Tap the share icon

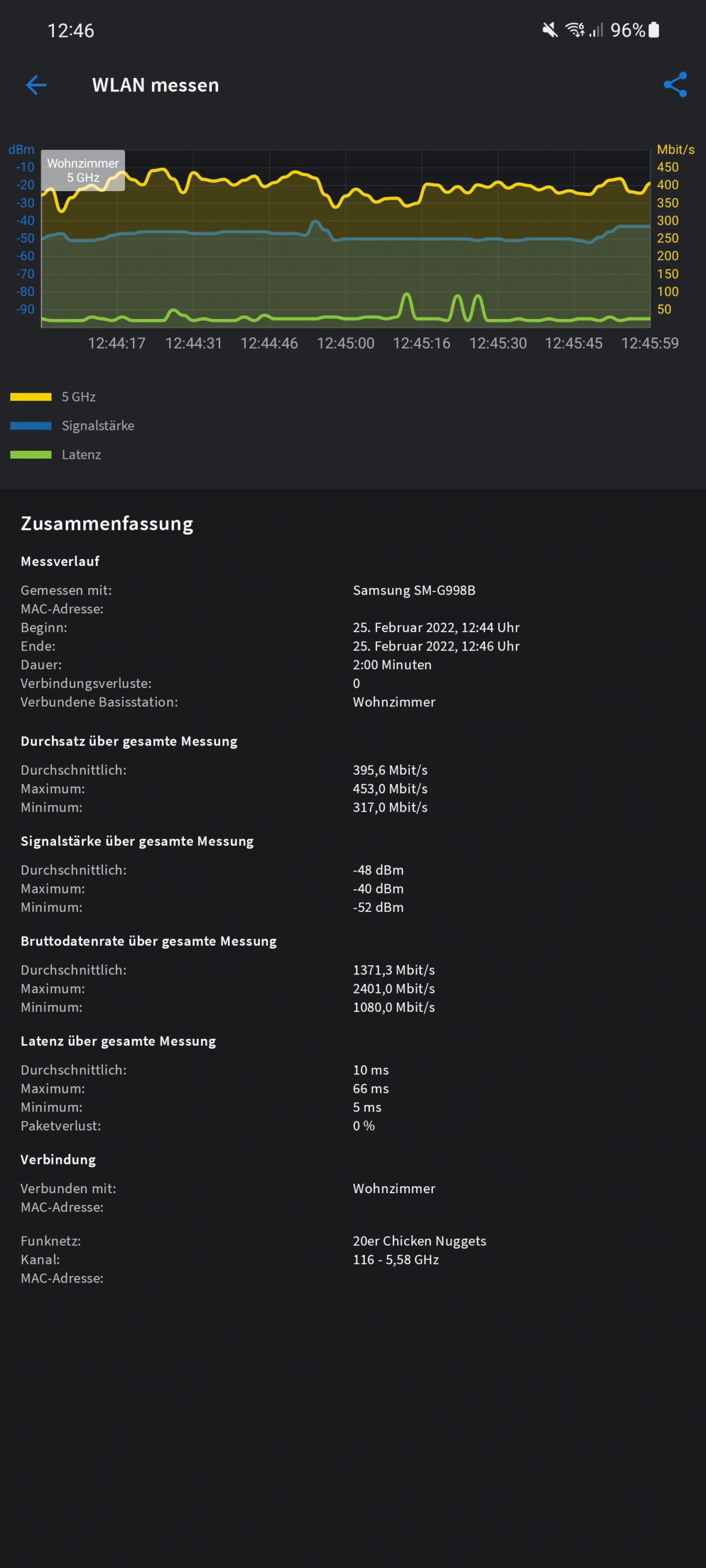[x=675, y=85]
